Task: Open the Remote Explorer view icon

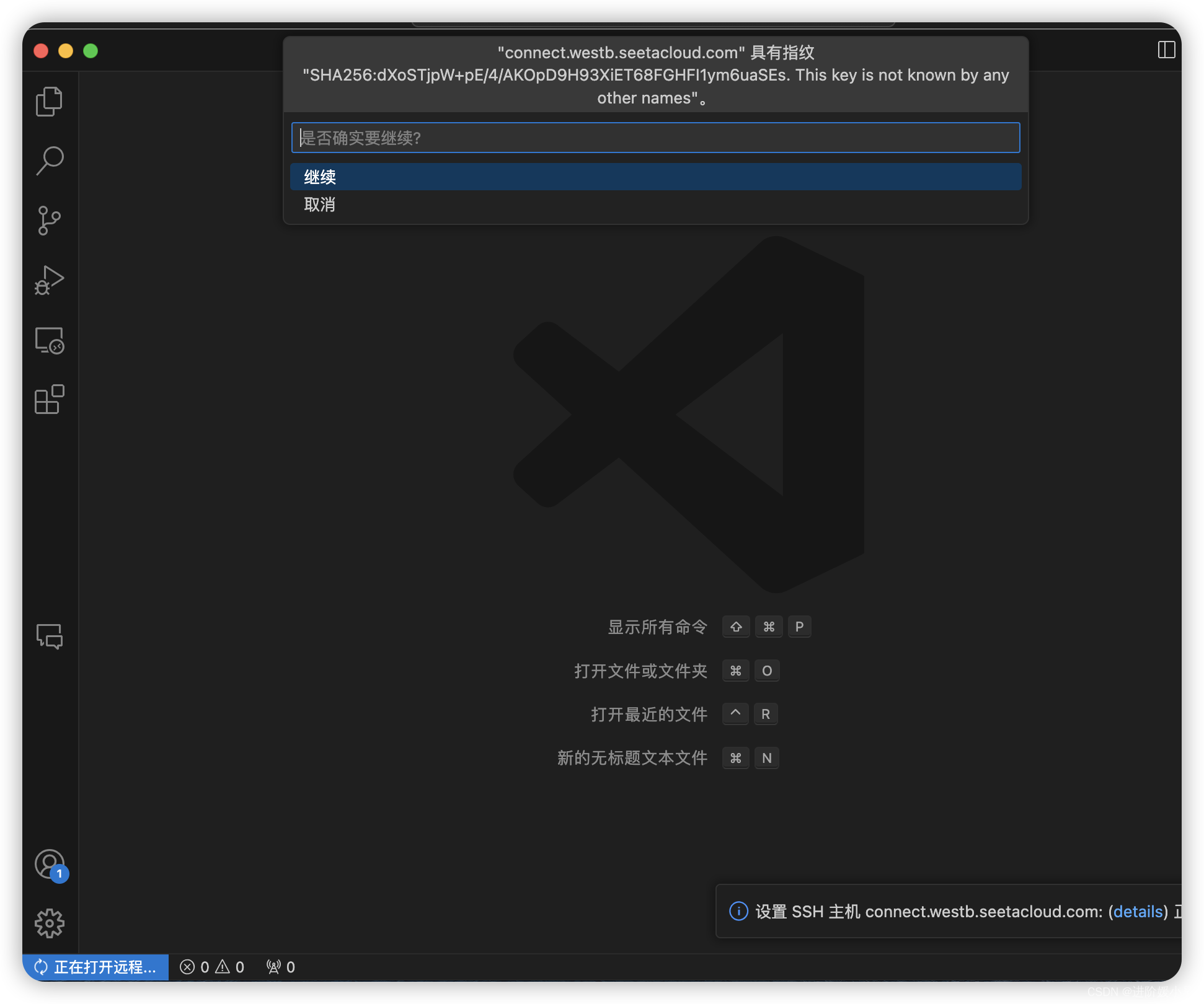Action: click(50, 340)
